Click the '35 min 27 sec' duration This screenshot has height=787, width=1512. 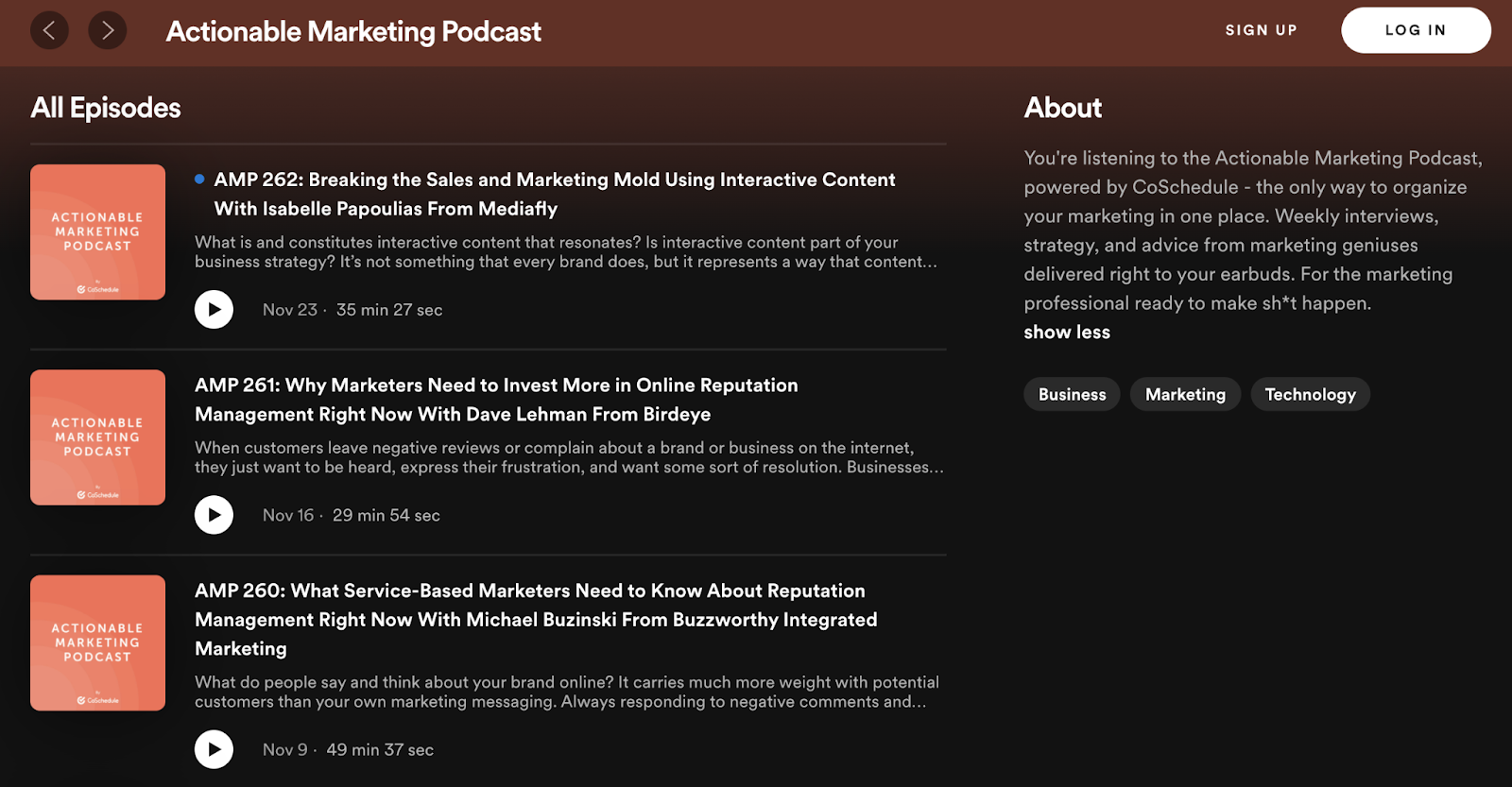(x=389, y=310)
